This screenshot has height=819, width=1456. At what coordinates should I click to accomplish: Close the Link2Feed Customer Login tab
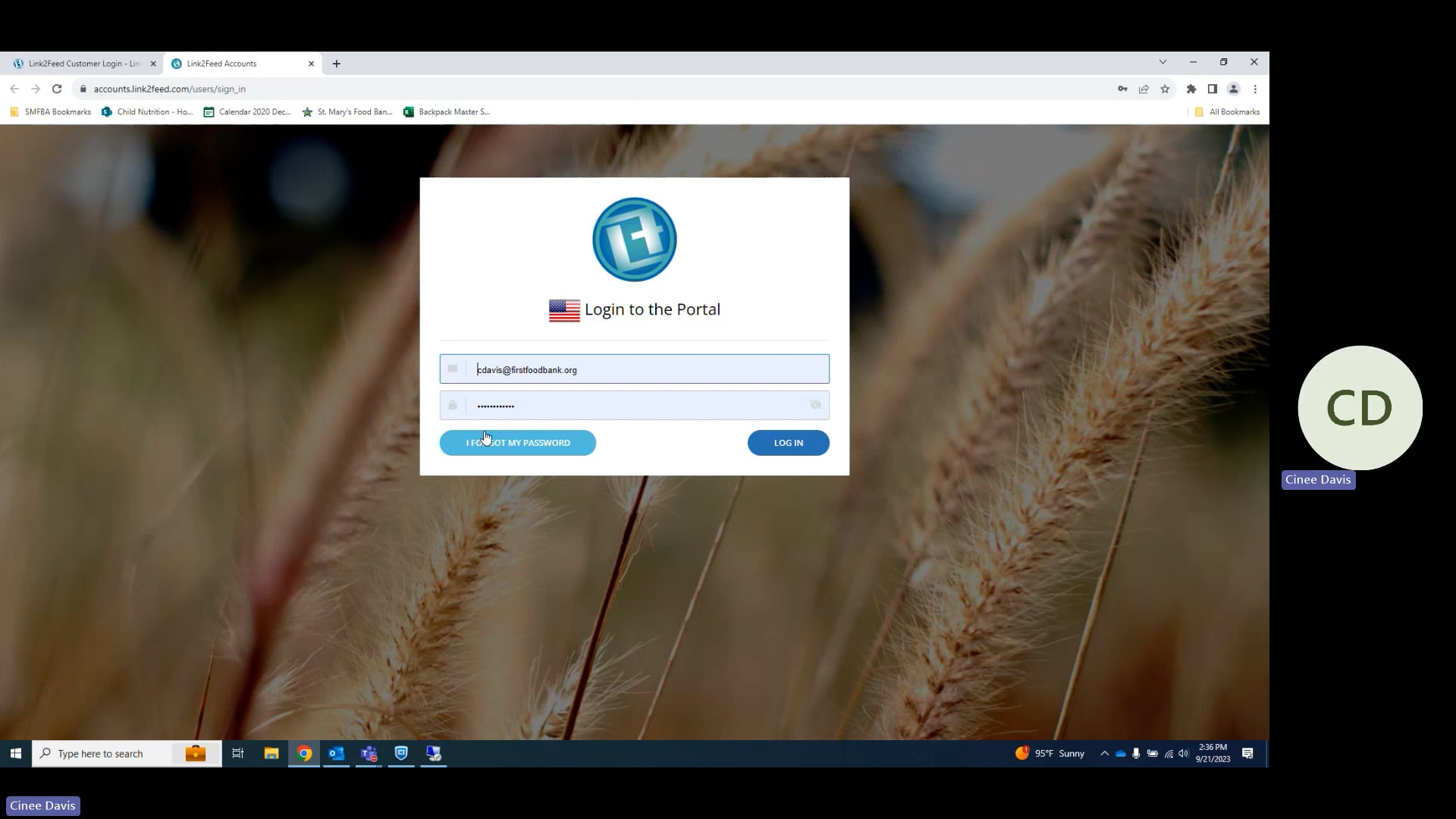153,64
